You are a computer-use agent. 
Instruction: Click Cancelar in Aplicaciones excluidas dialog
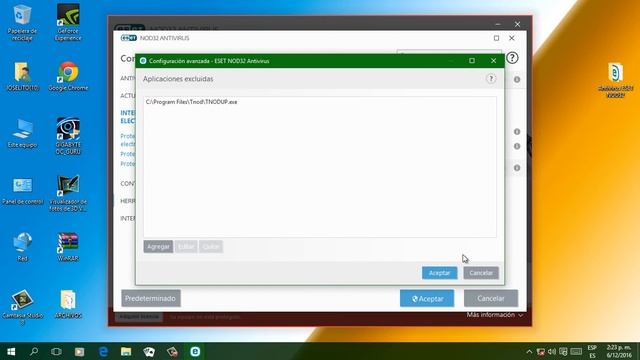pos(481,273)
